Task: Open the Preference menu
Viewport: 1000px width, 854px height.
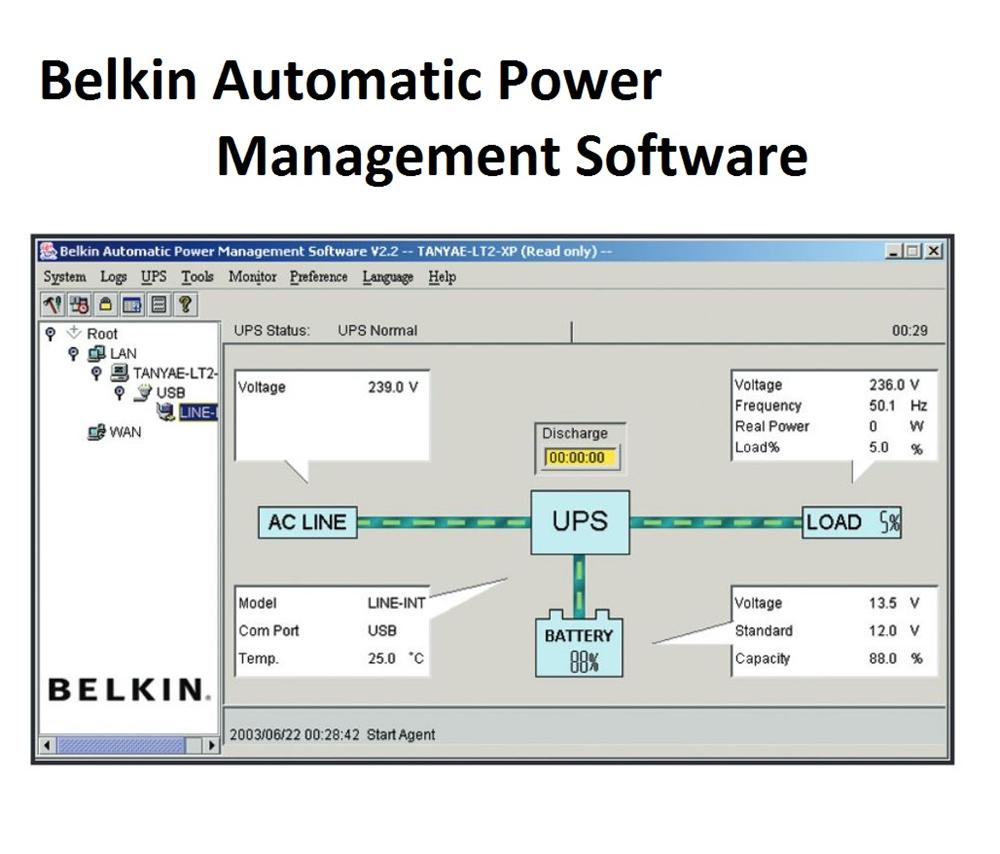Action: pyautogui.click(x=319, y=277)
